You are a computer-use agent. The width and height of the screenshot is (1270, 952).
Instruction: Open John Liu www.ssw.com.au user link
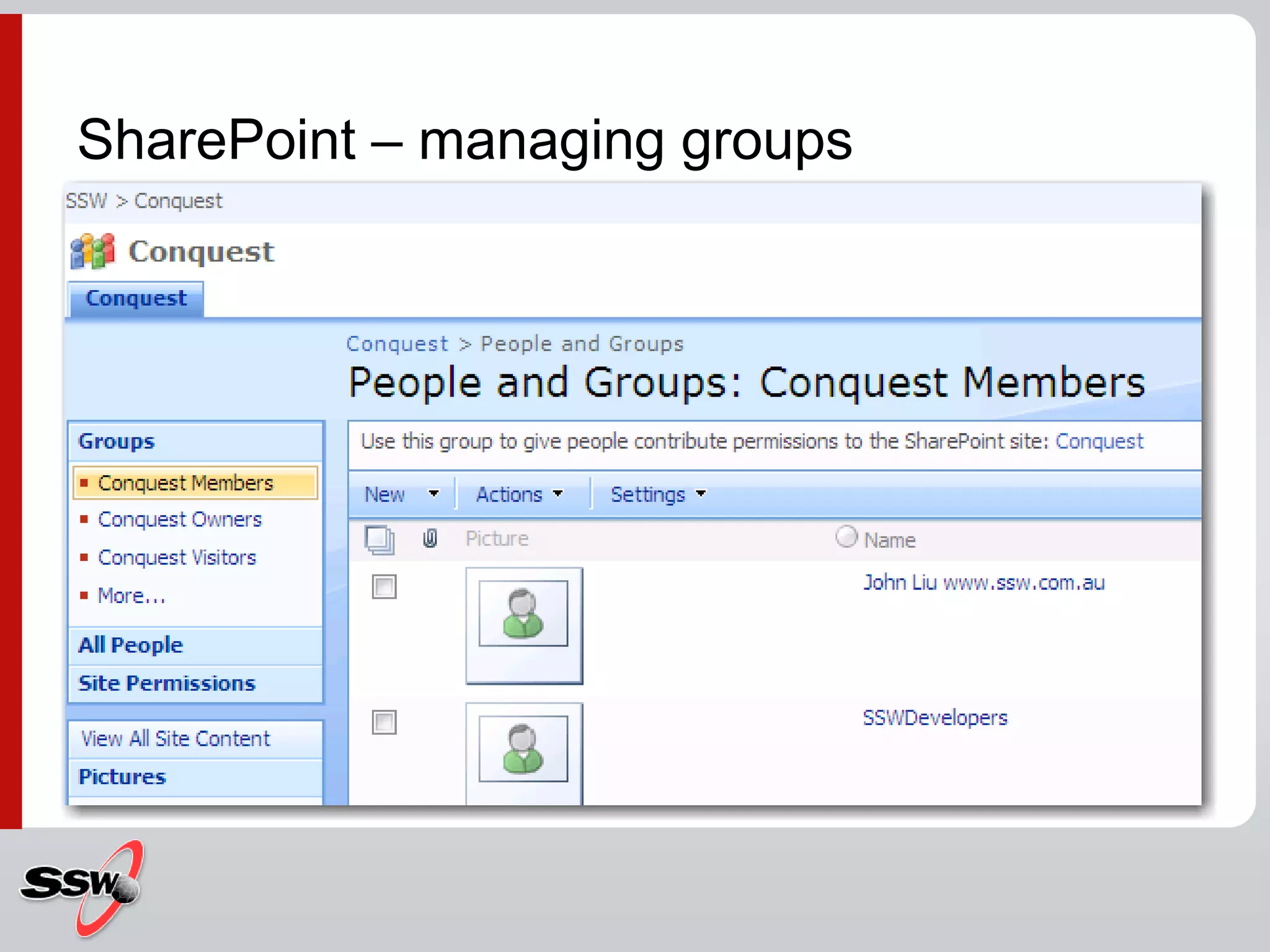(x=984, y=583)
